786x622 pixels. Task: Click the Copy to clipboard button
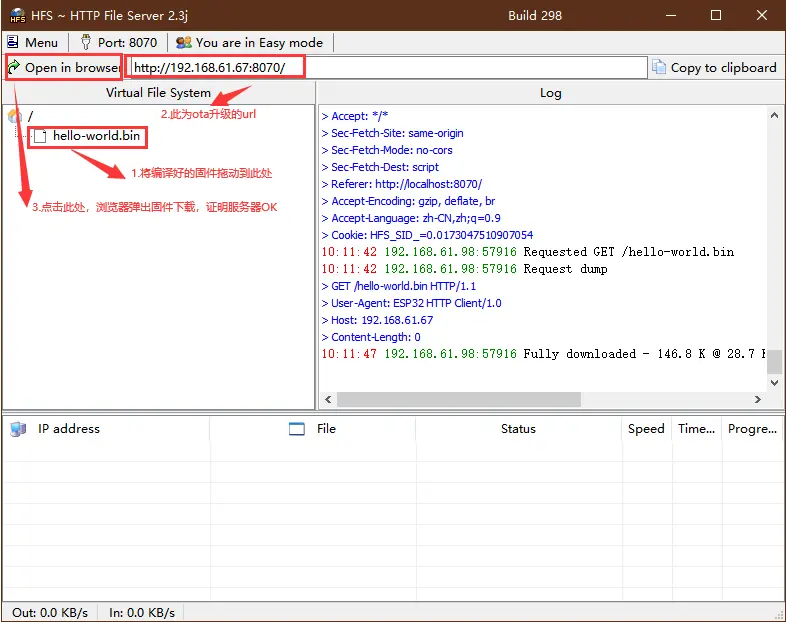point(714,68)
